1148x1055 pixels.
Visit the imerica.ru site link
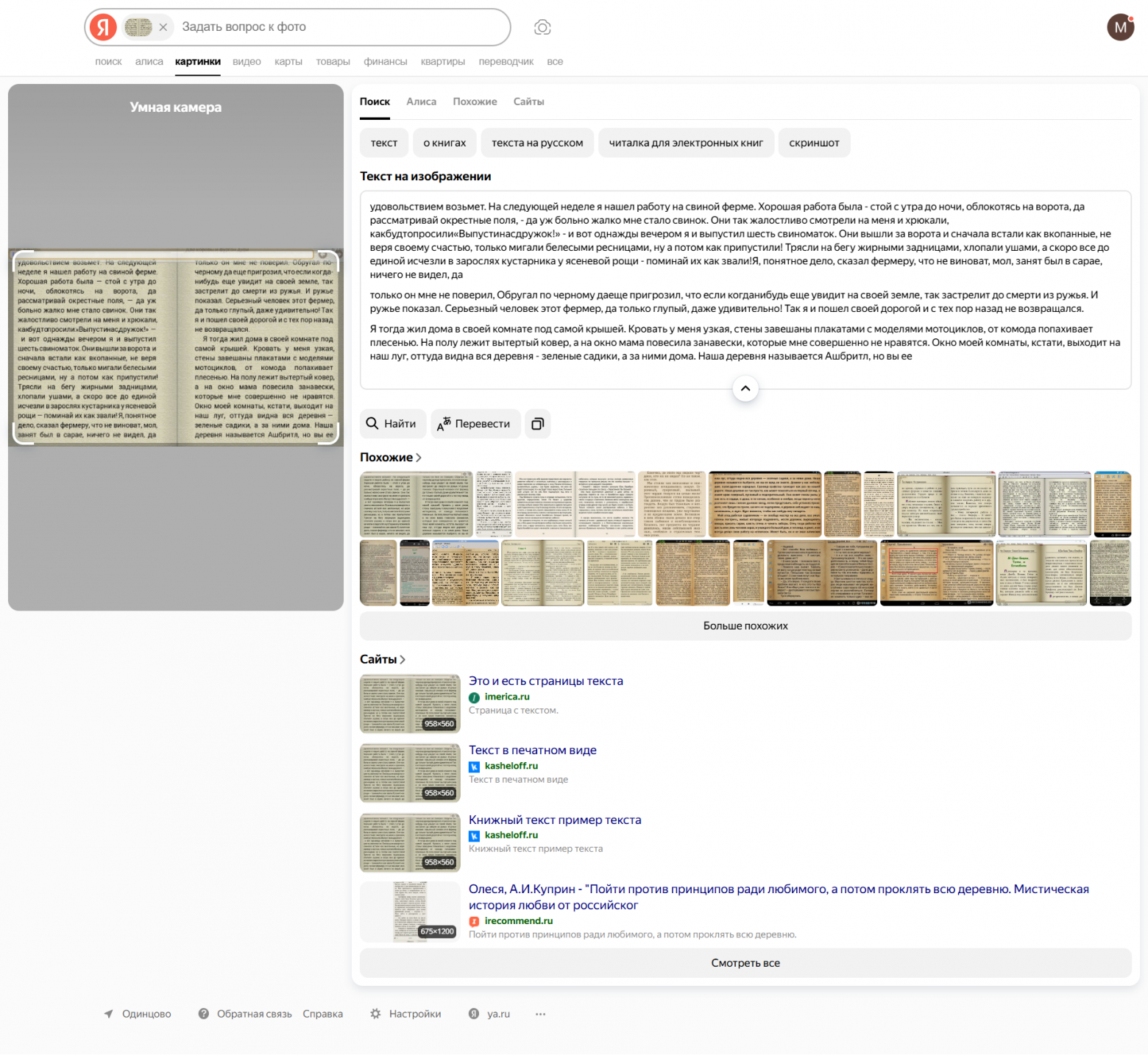(x=507, y=697)
